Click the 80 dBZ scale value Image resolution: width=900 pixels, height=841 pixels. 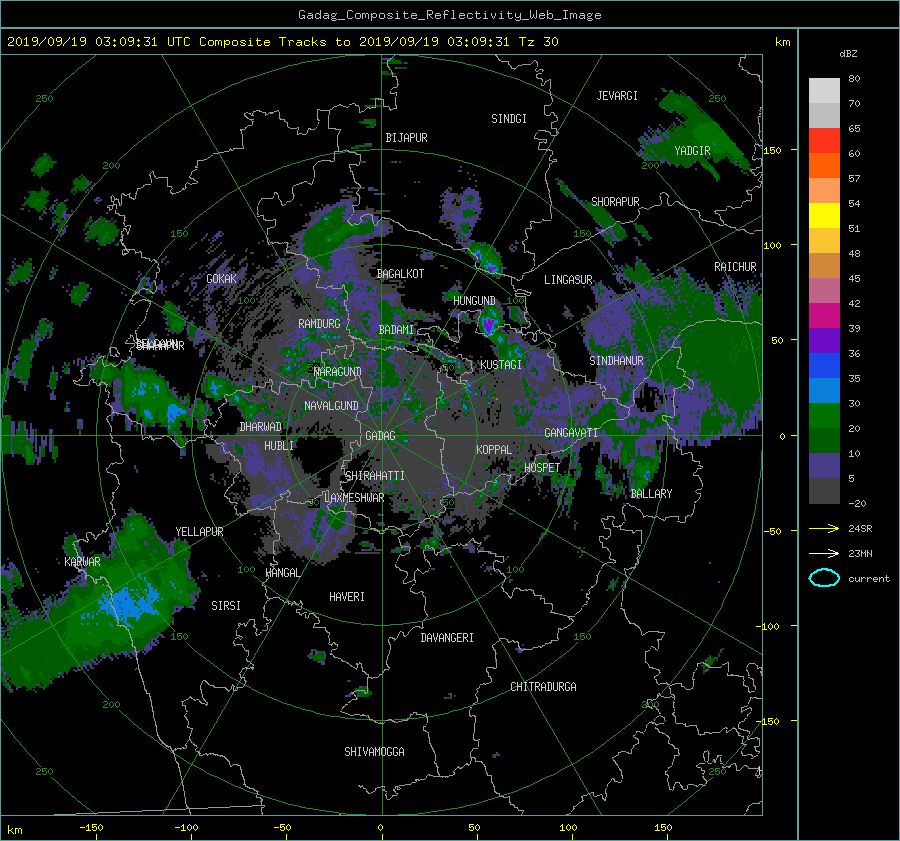pyautogui.click(x=854, y=79)
